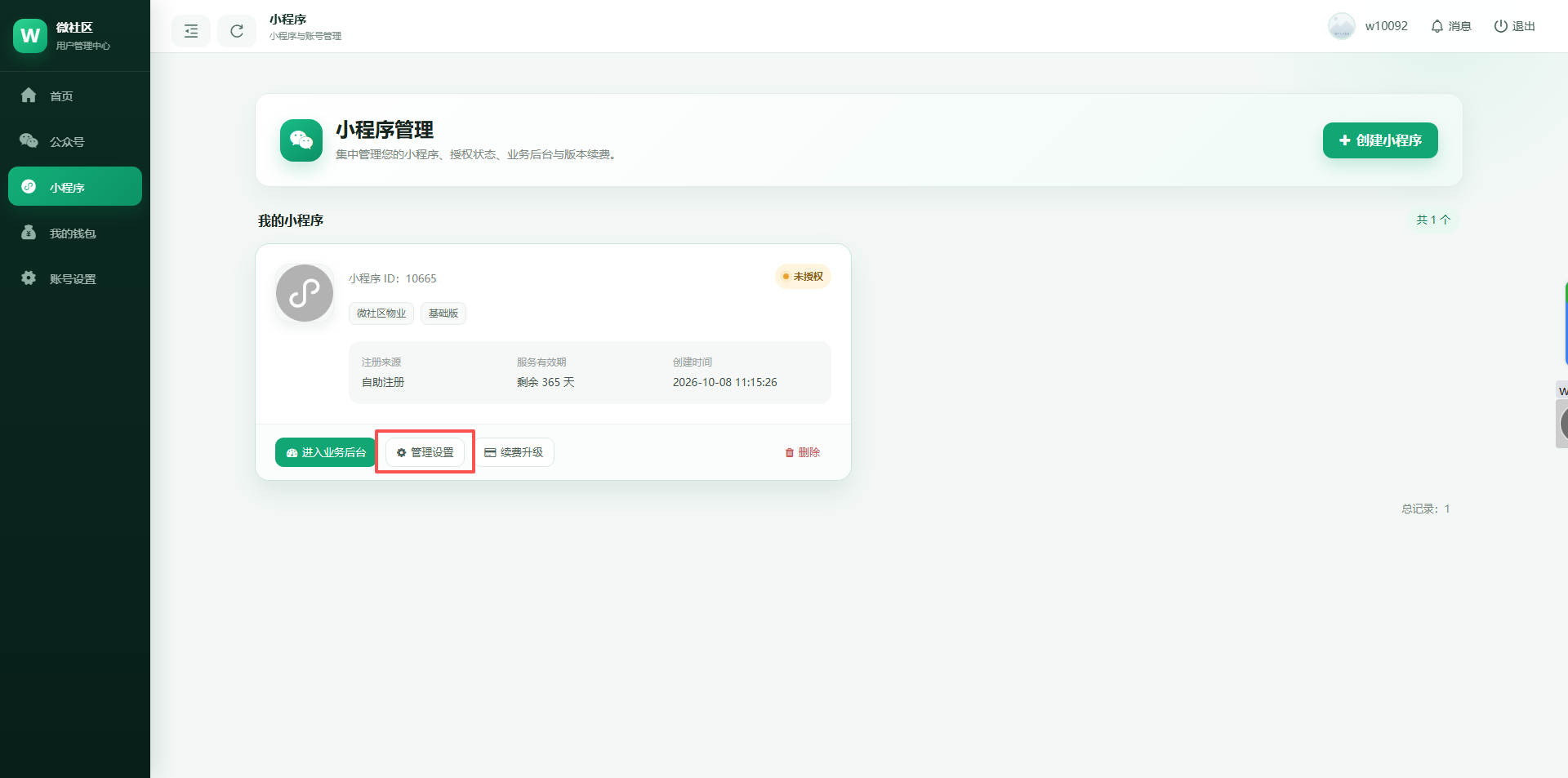Click the 自助注册 value
1568x778 pixels.
(x=383, y=382)
